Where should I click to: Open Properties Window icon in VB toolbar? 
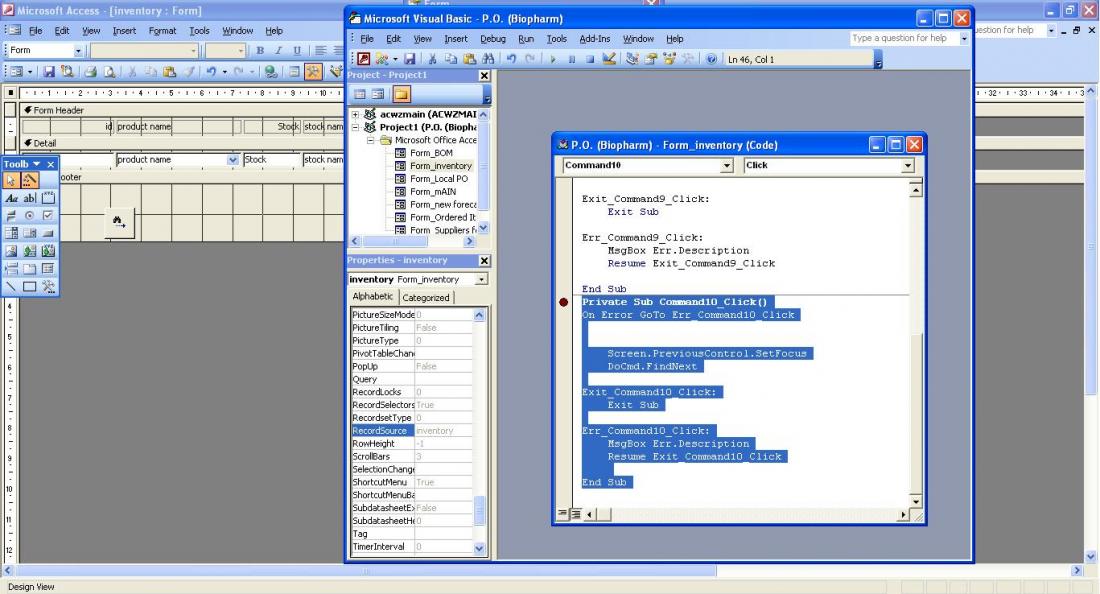(x=651, y=59)
